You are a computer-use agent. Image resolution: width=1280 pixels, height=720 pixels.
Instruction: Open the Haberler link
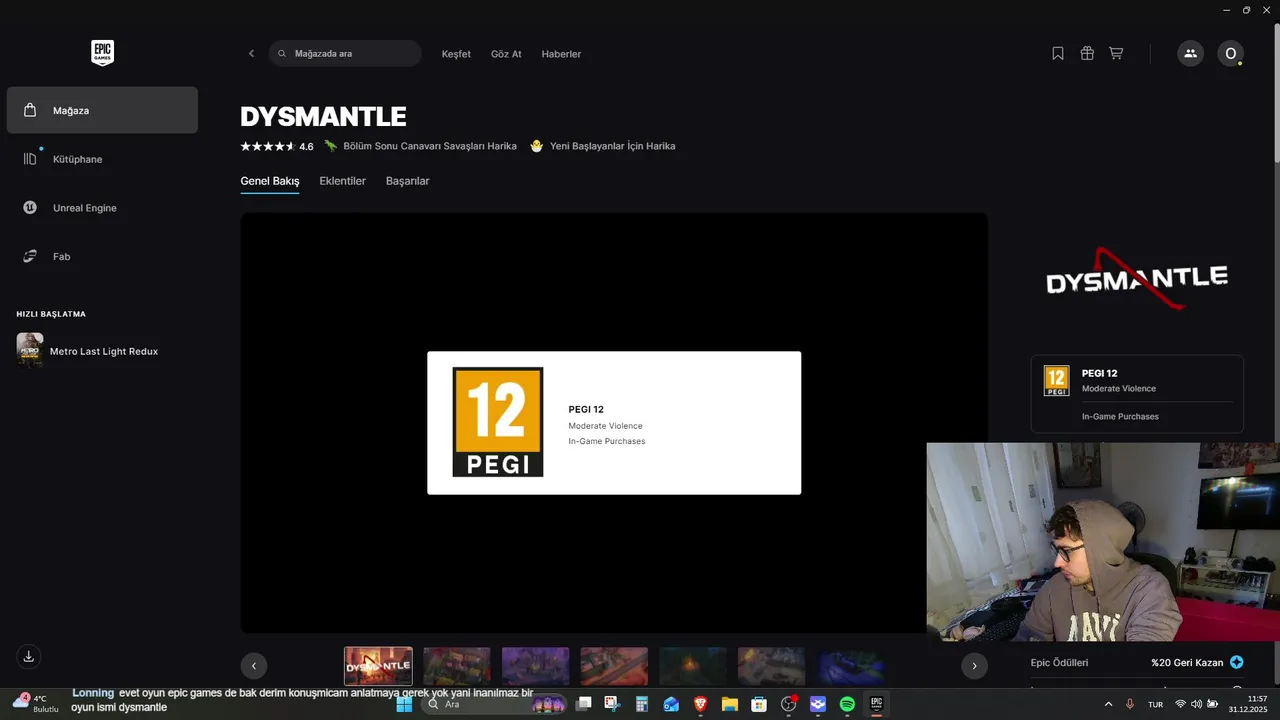(x=561, y=54)
